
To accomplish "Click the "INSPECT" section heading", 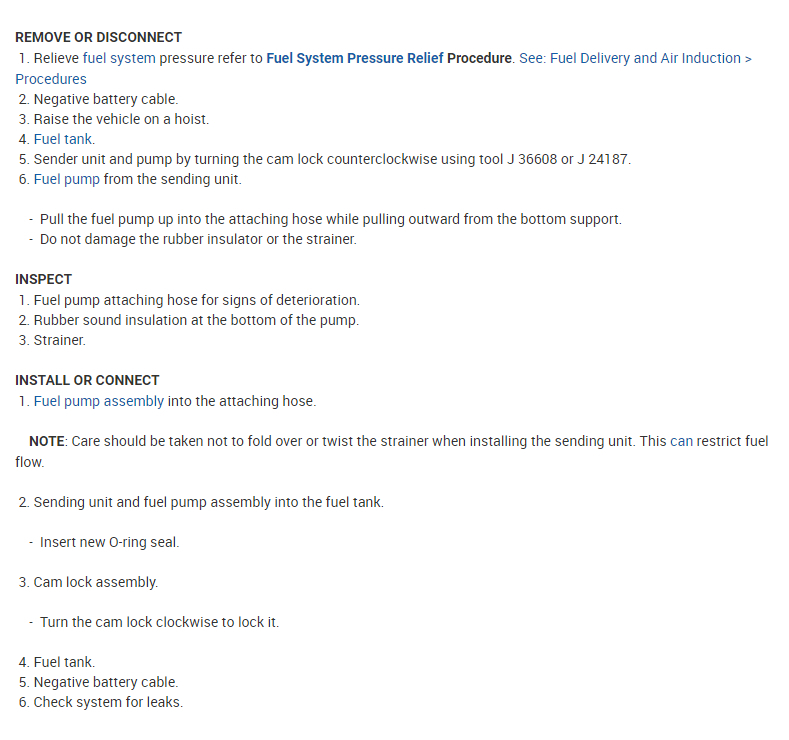I will coord(43,279).
